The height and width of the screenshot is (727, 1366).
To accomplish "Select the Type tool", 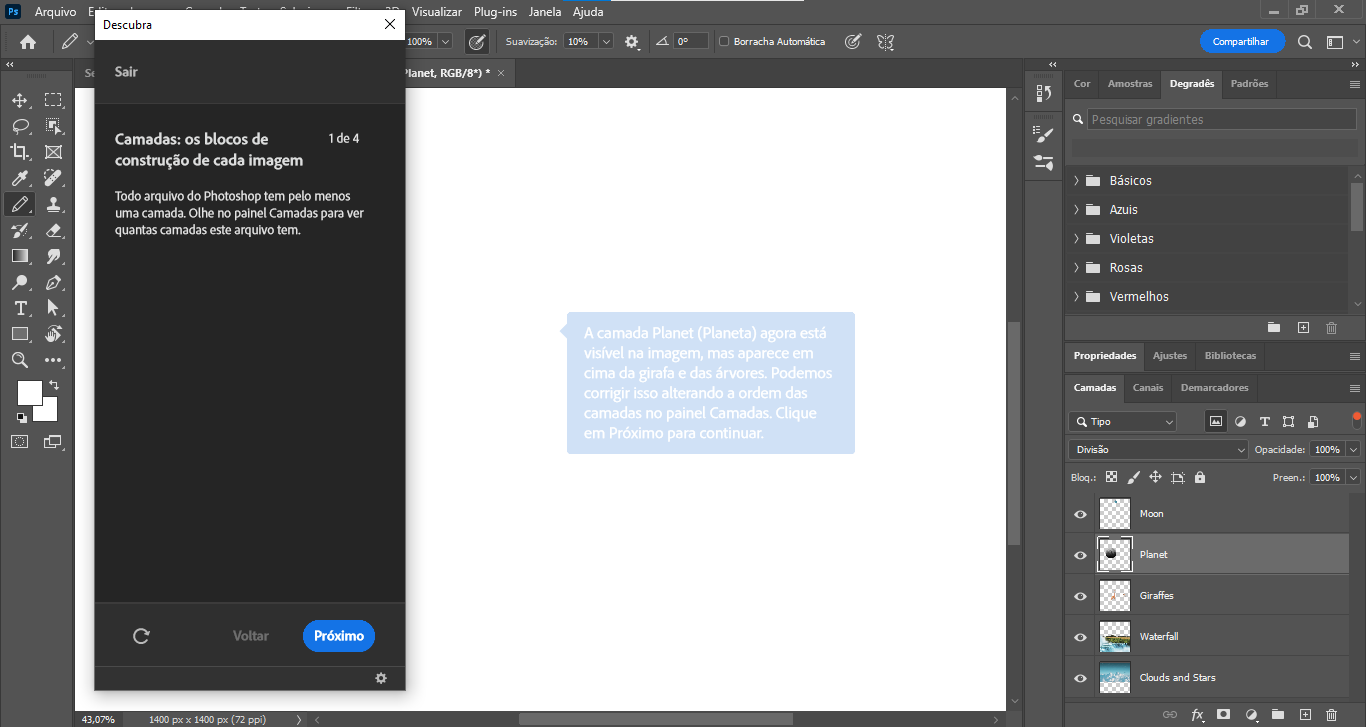I will tap(20, 307).
